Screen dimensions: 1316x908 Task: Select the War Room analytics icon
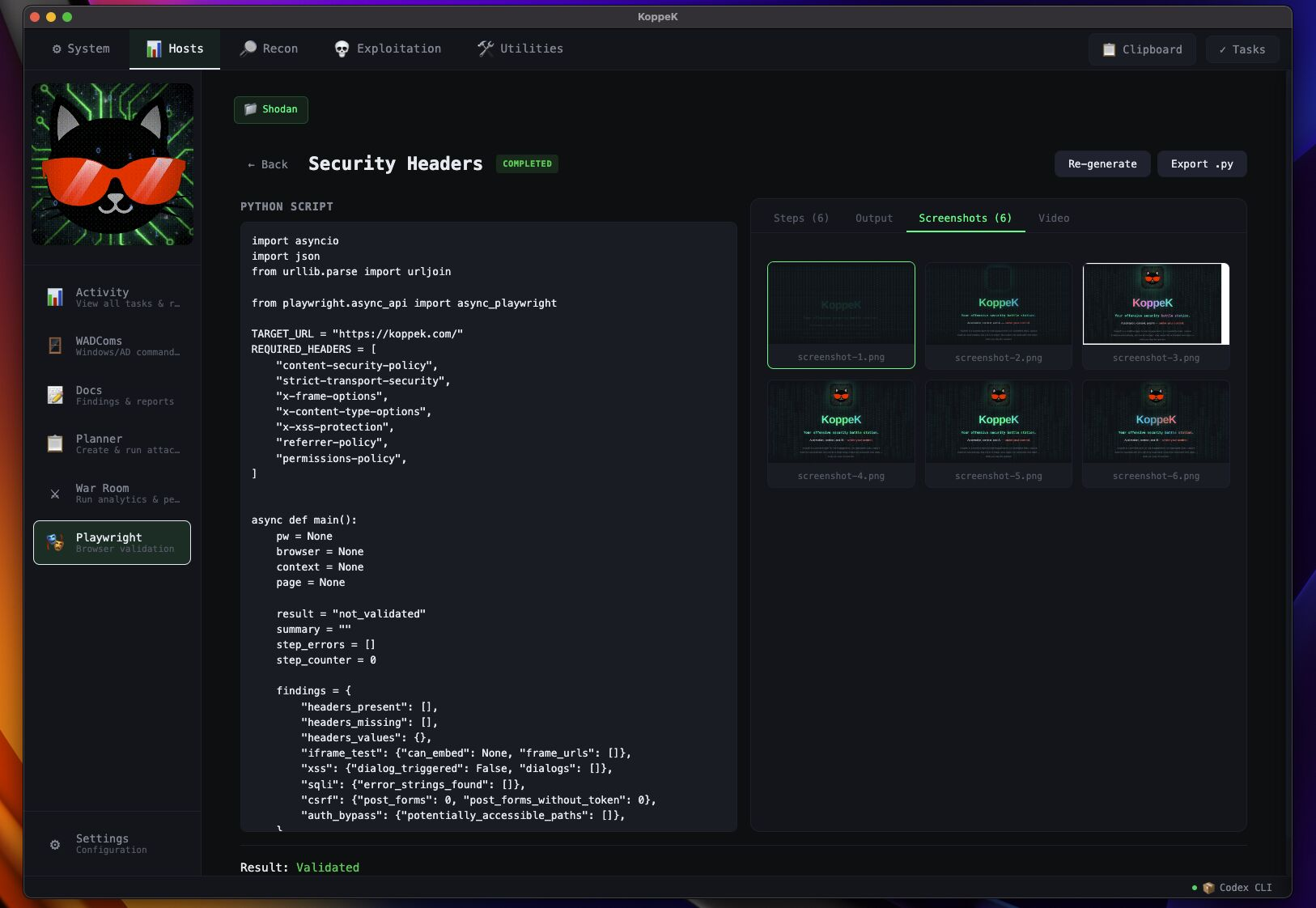[55, 494]
